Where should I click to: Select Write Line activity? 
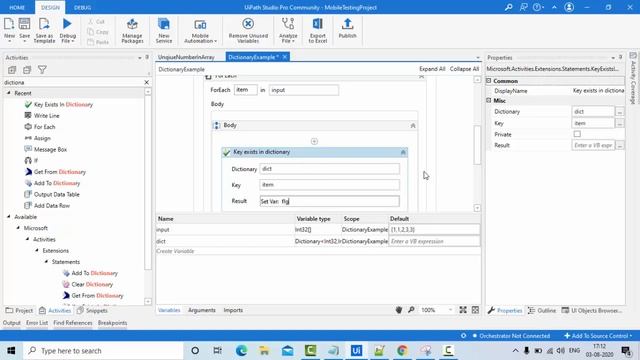42,116
